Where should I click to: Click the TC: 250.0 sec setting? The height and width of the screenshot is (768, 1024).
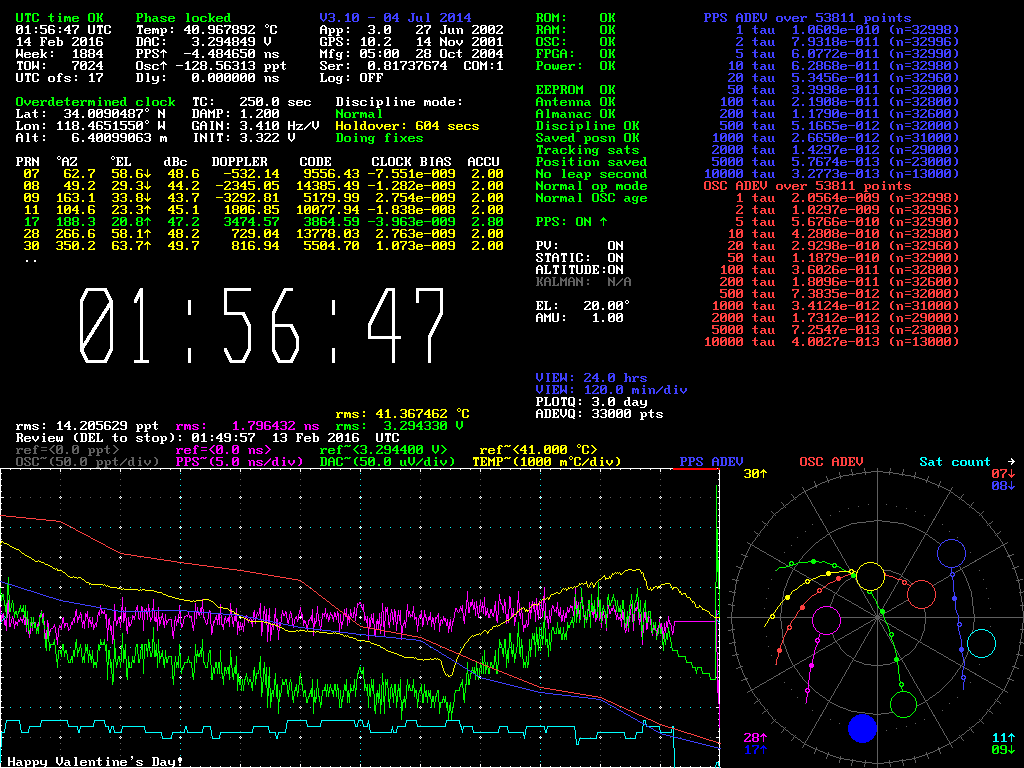coord(251,102)
